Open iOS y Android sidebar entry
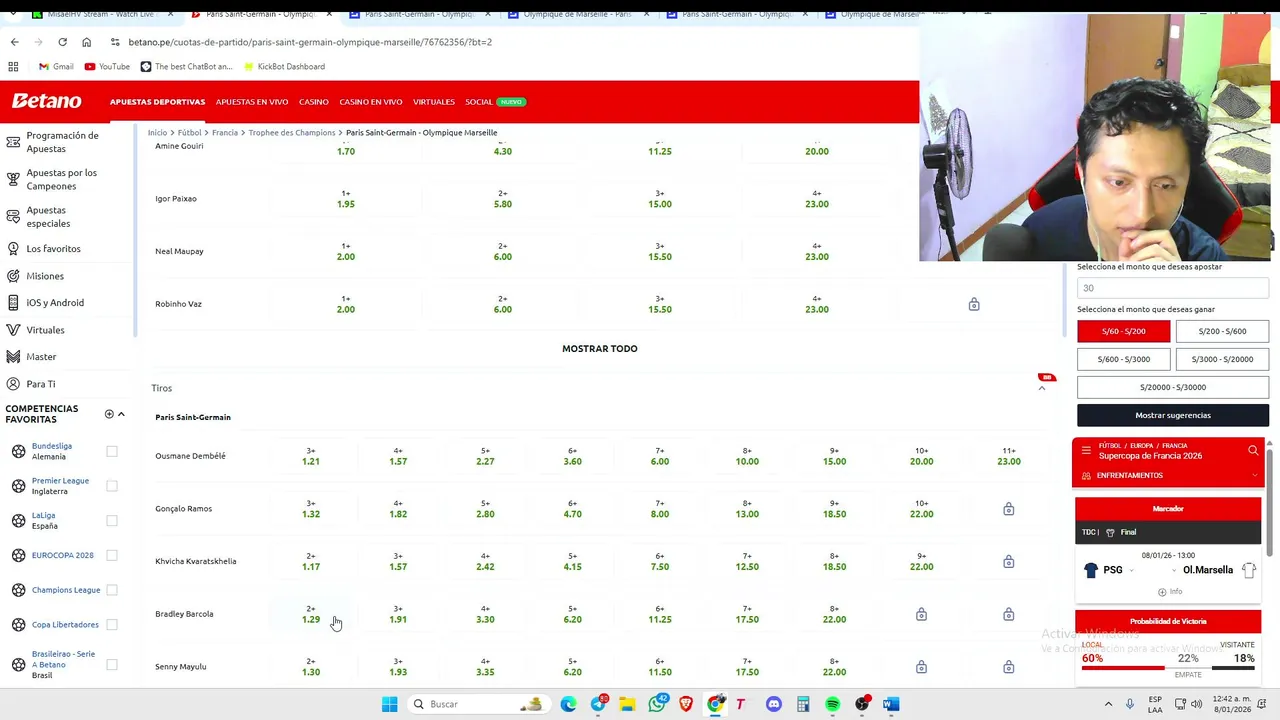This screenshot has height=720, width=1280. 55,302
